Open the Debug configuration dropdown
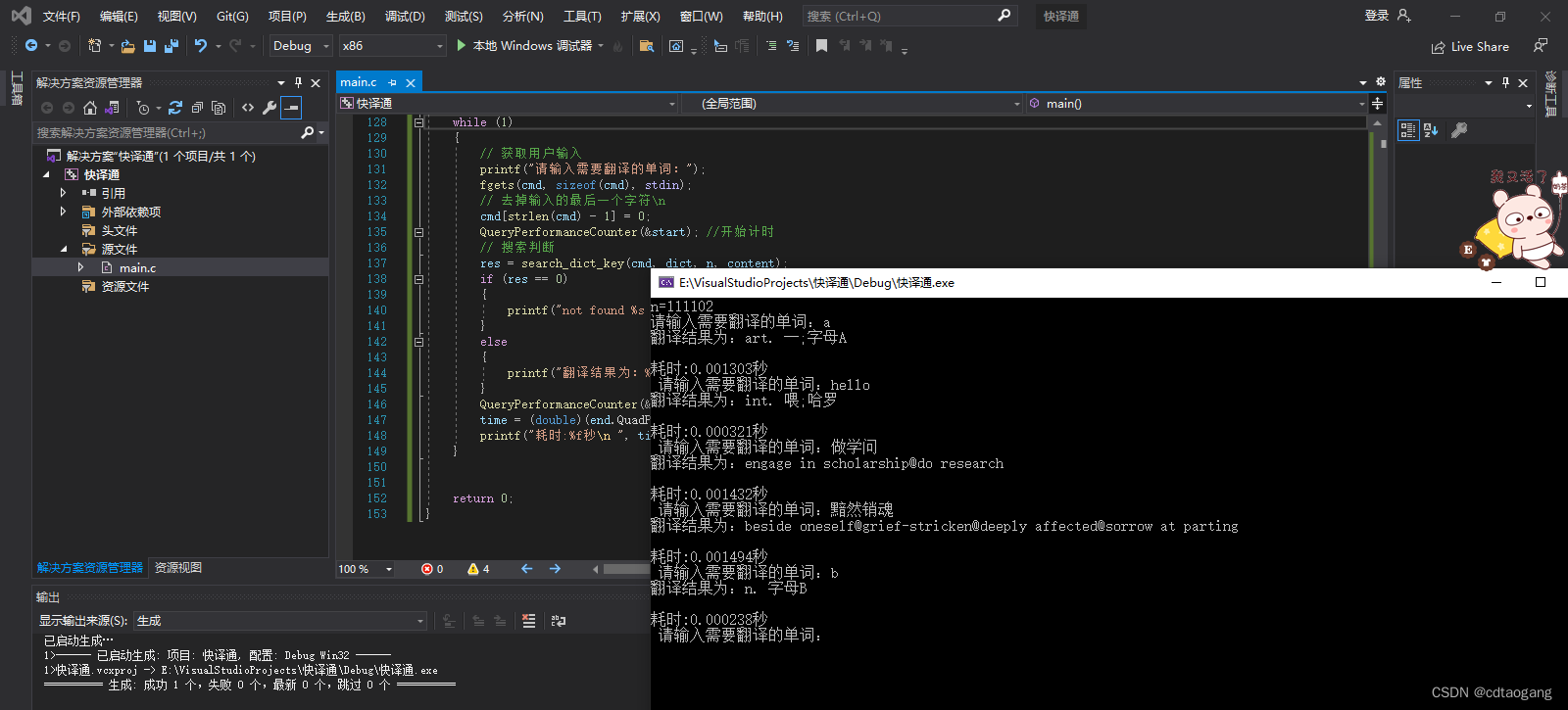This screenshot has width=1568, height=710. [x=301, y=46]
